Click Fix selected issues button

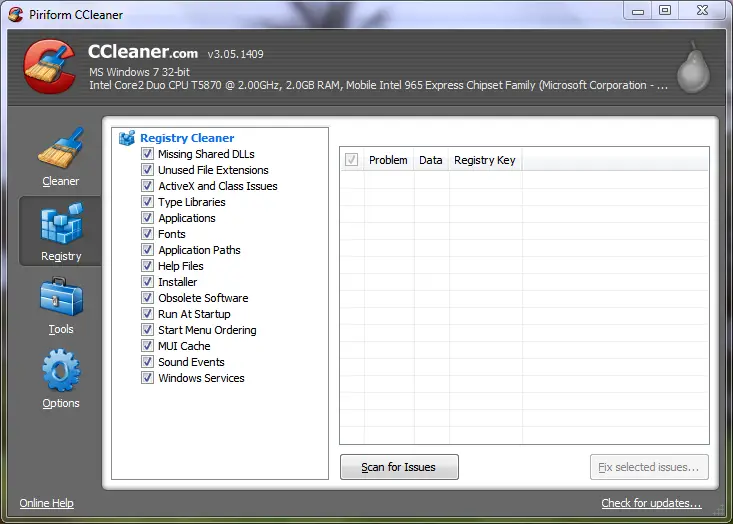649,467
